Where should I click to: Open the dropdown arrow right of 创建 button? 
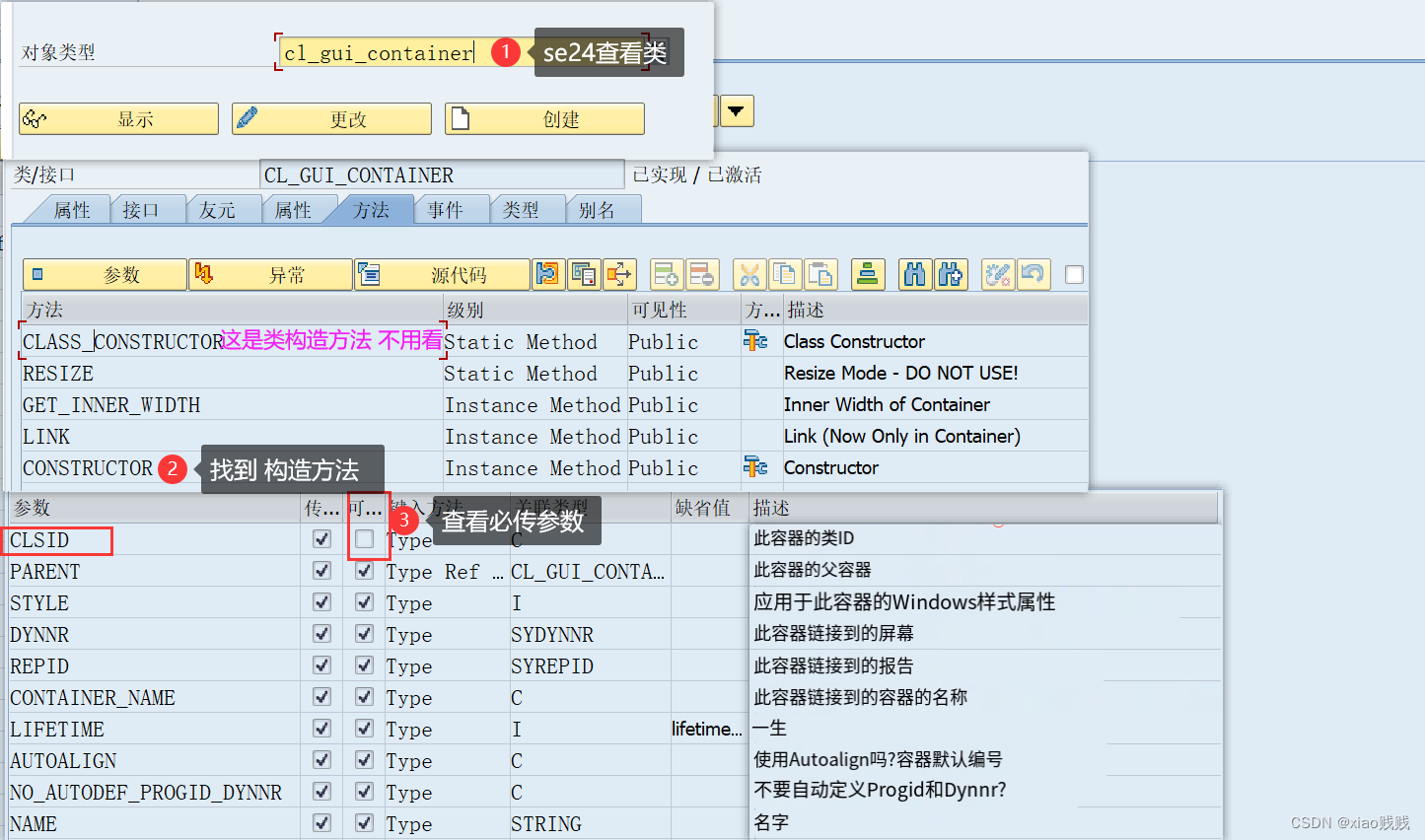pos(737,111)
